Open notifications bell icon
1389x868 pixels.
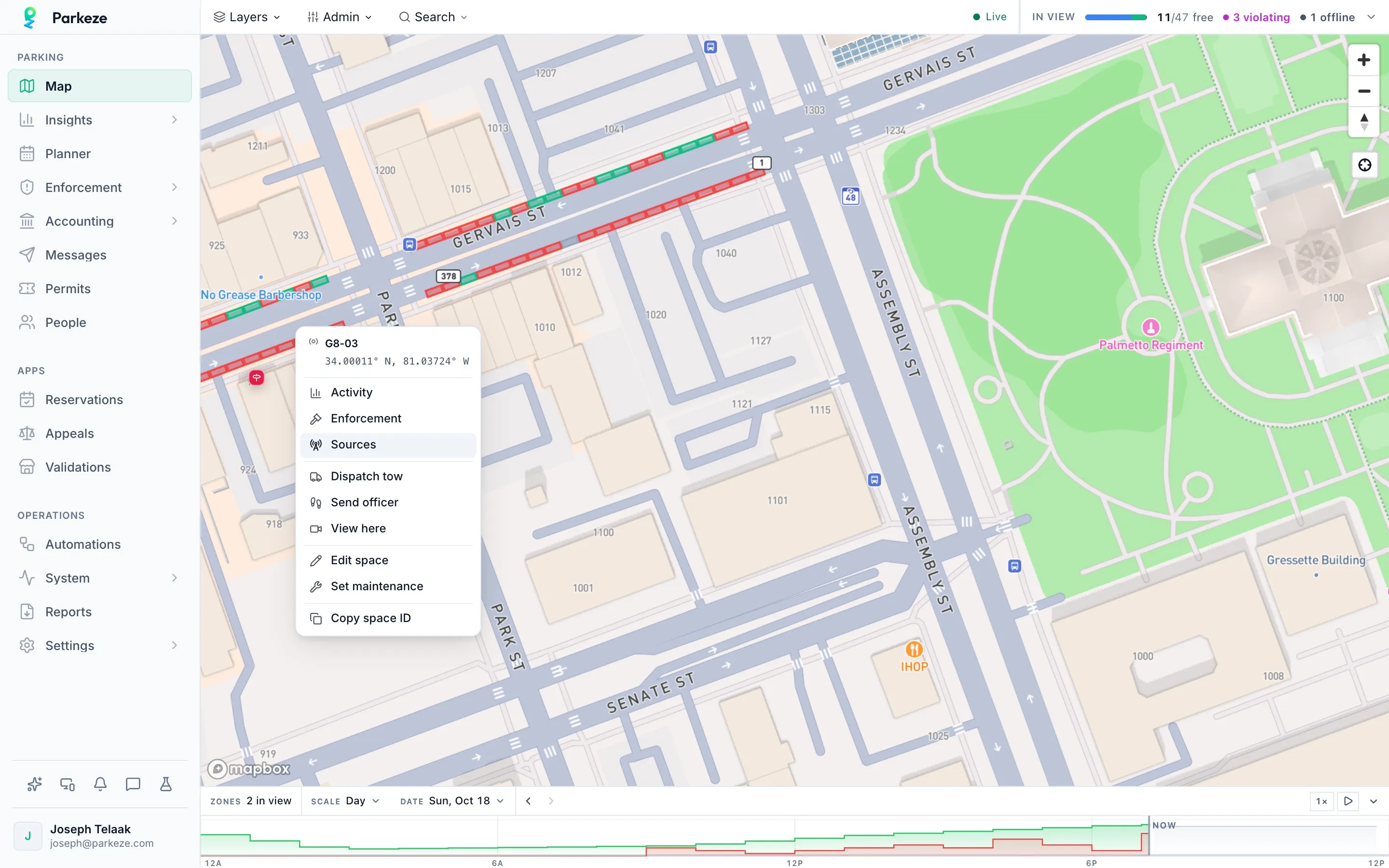point(100,784)
